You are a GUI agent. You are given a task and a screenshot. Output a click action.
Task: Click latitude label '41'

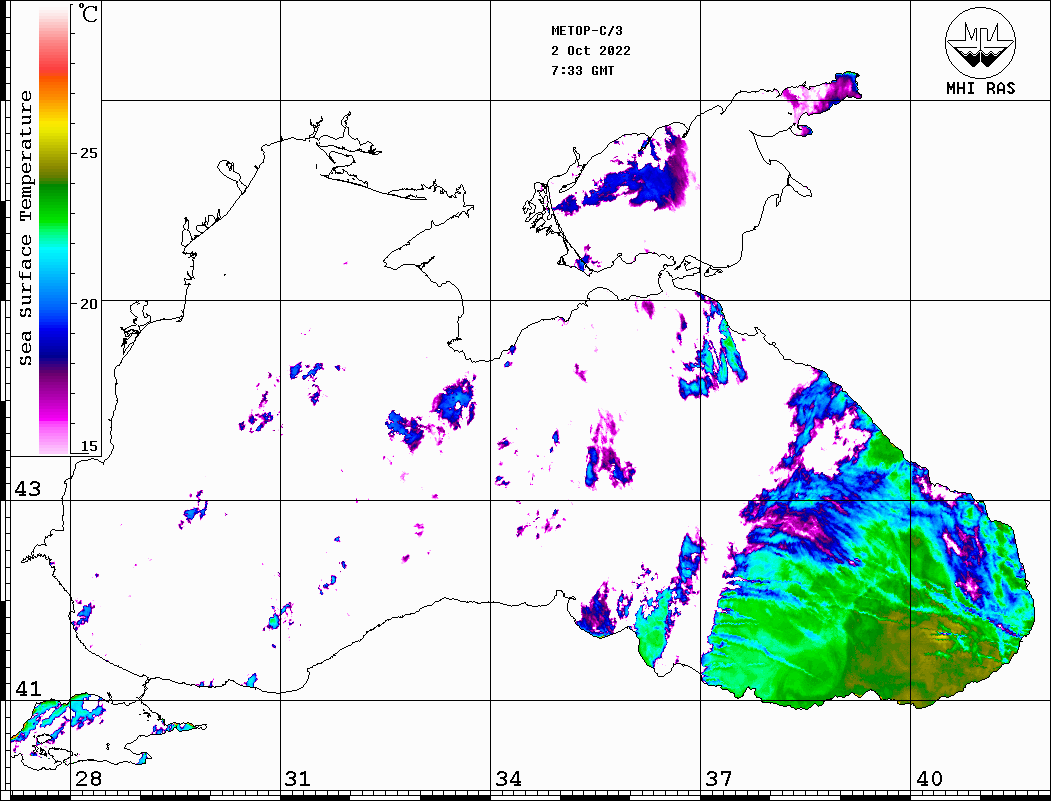click(28, 688)
